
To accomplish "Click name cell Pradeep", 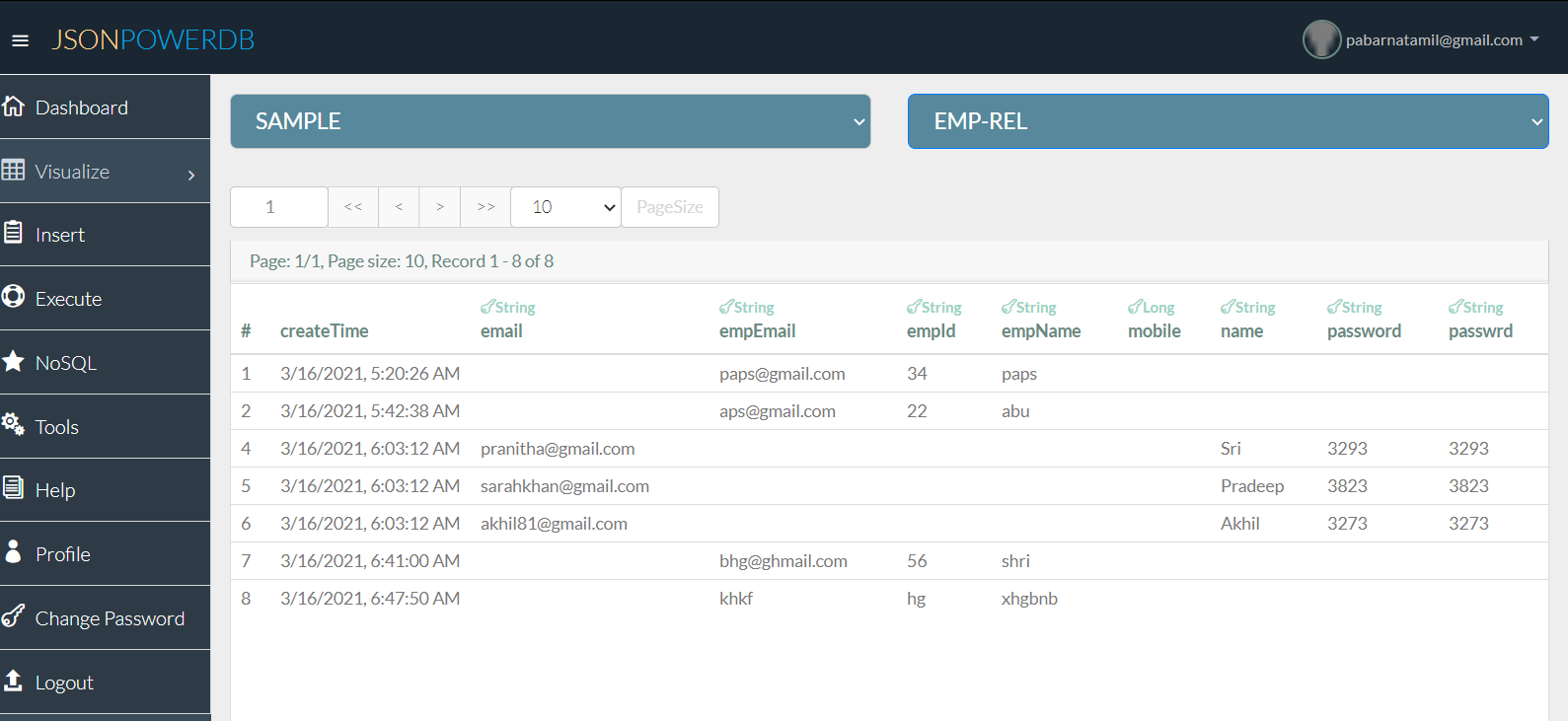I will tap(1252, 486).
